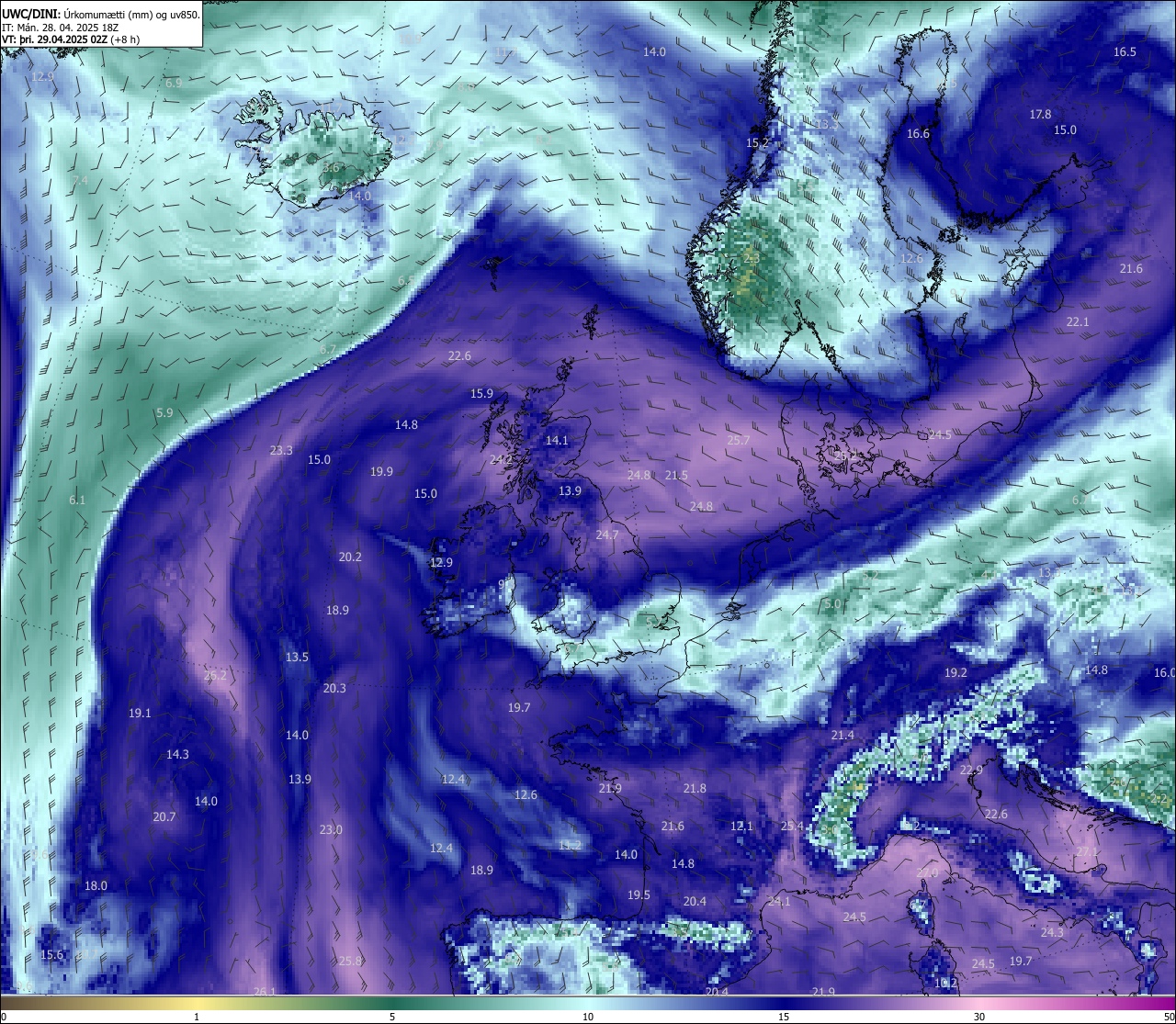Click the 30 tick on the color scale
Image resolution: width=1176 pixels, height=1024 pixels.
tap(979, 1017)
